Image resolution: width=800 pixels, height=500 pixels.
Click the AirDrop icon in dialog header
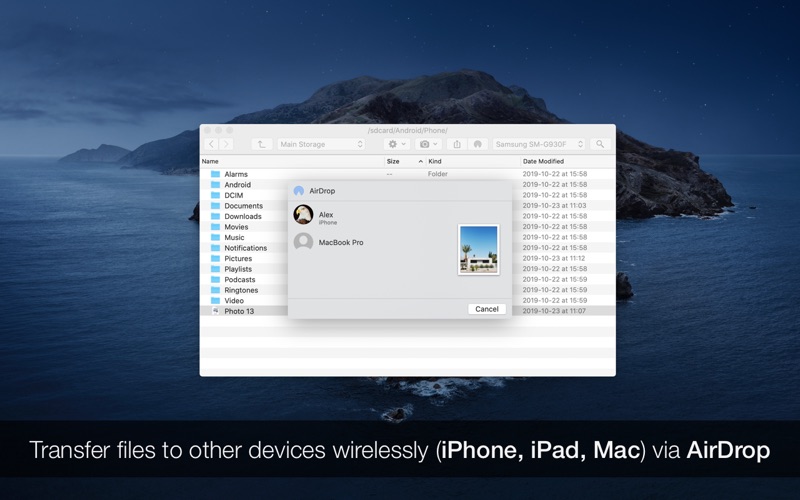click(x=299, y=191)
